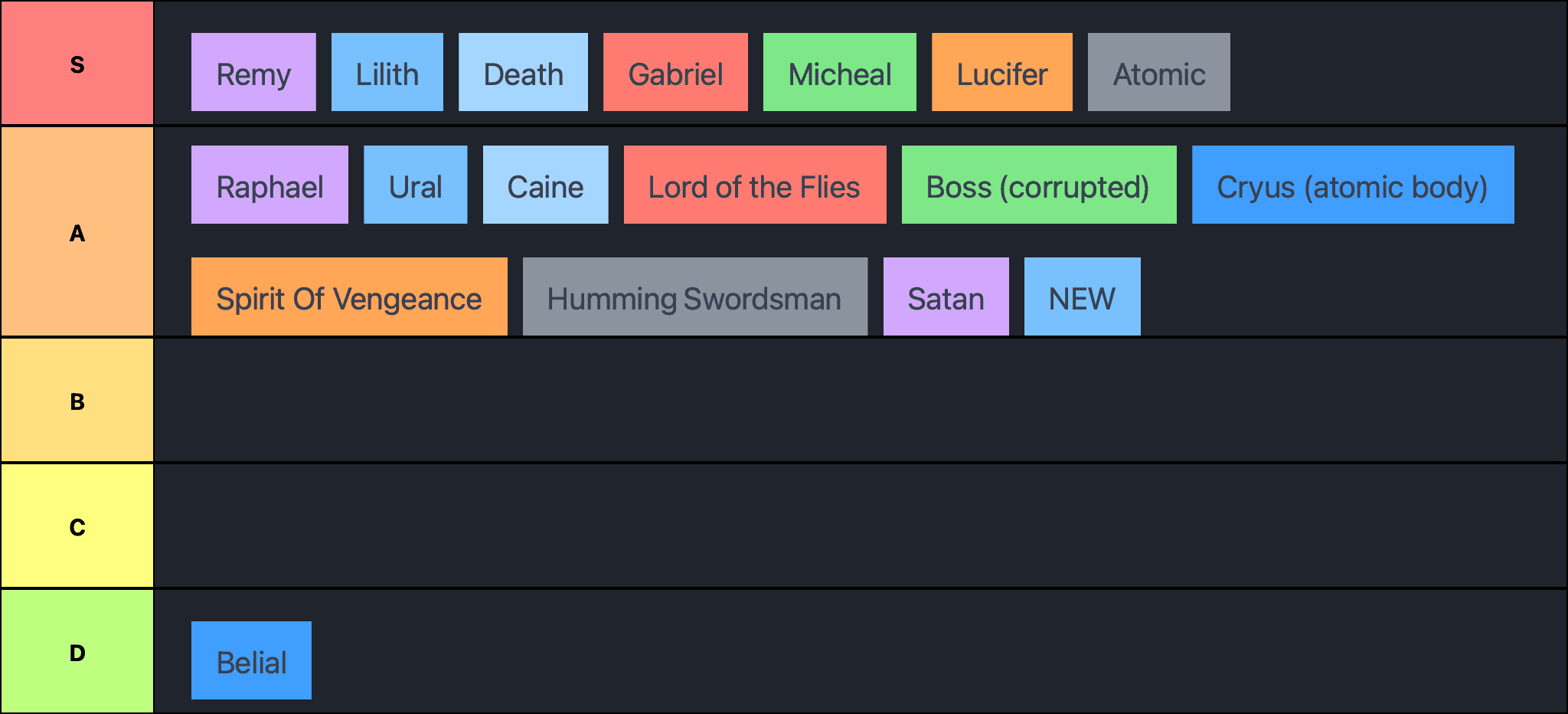
Task: Click the Lord of the Flies tile
Action: point(755,185)
